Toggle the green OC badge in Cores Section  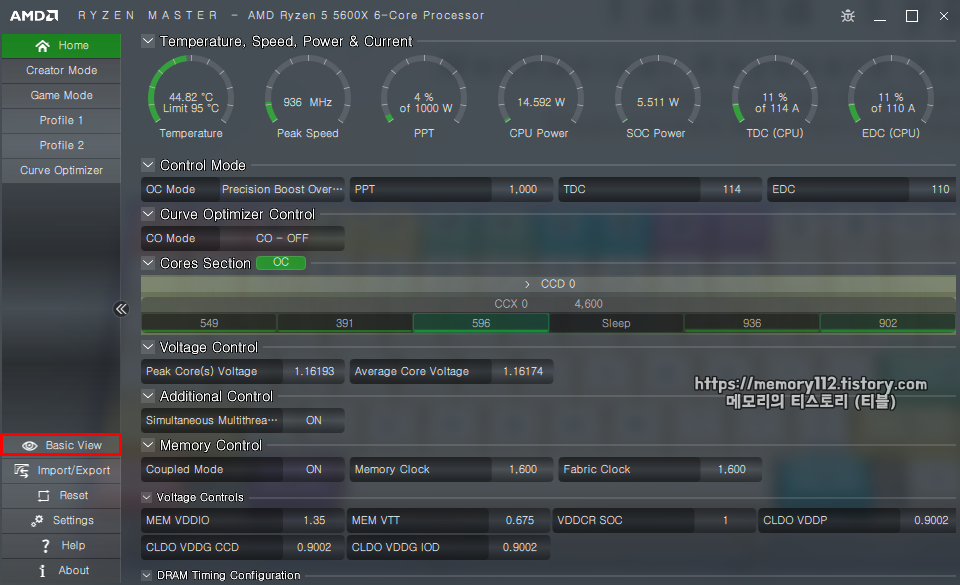(281, 263)
